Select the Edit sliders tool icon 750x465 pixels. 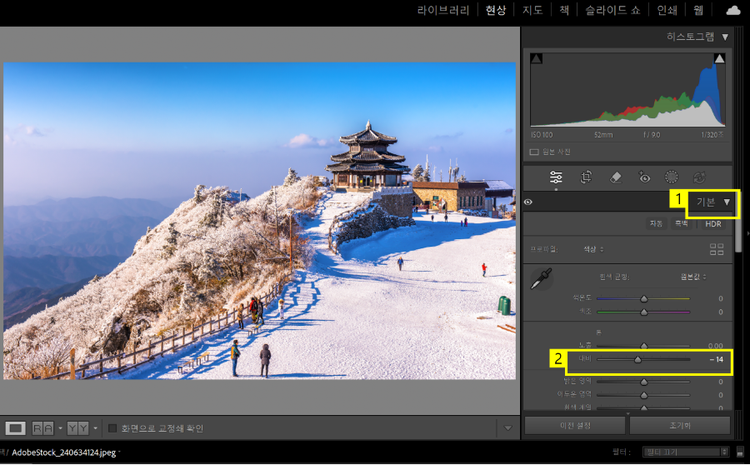pyautogui.click(x=556, y=177)
